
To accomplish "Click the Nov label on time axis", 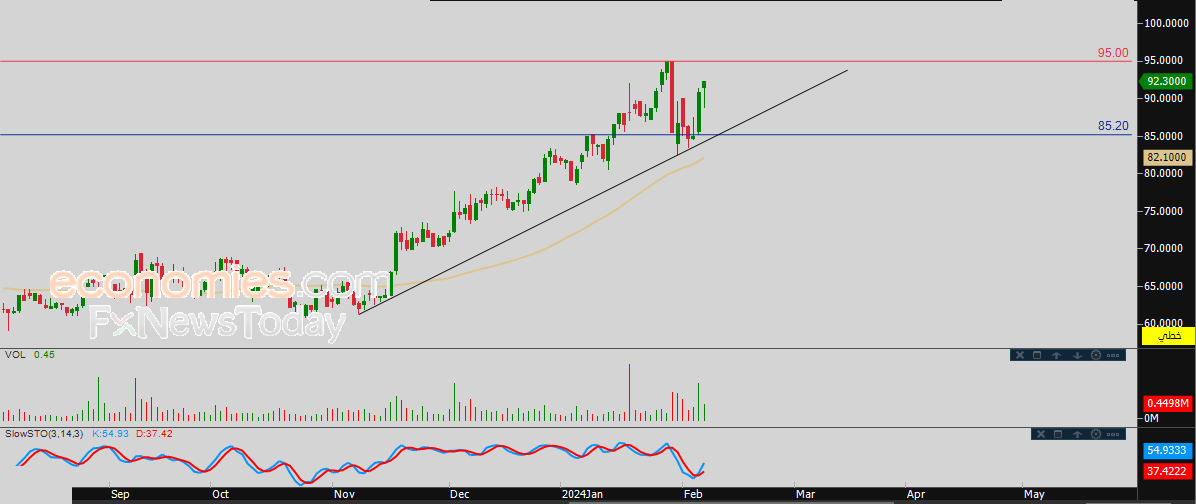I will coord(344,494).
